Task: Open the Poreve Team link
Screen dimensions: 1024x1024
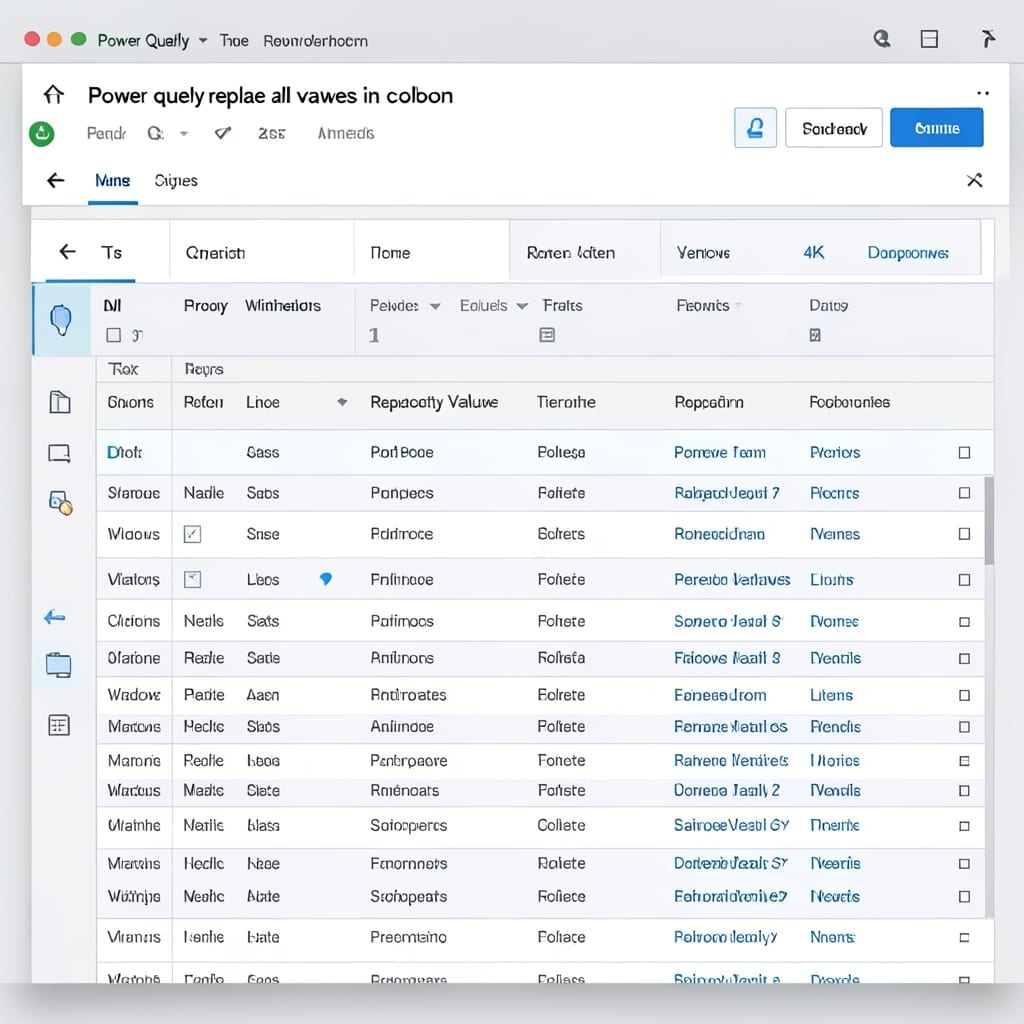Action: point(720,453)
